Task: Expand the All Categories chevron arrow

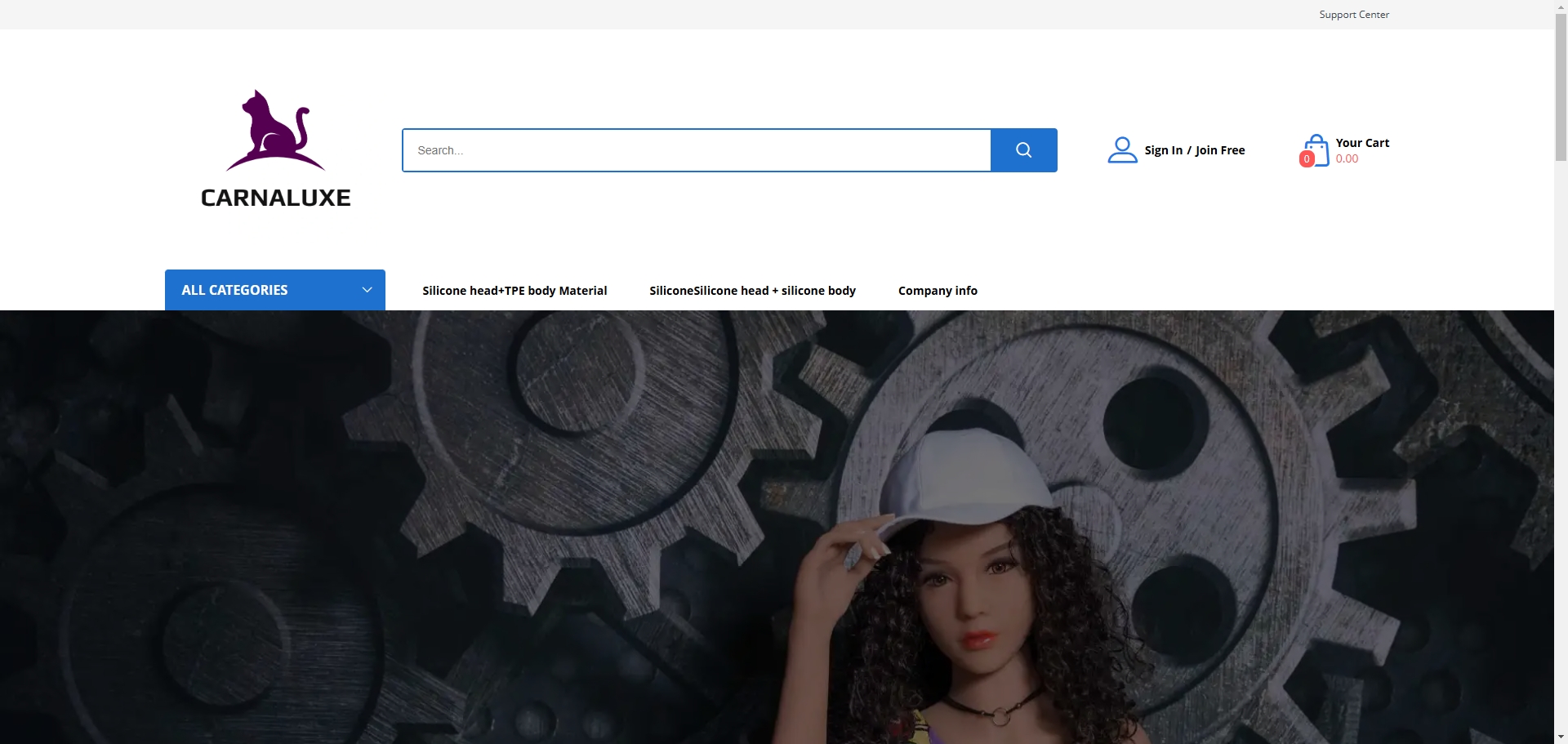Action: click(x=367, y=290)
